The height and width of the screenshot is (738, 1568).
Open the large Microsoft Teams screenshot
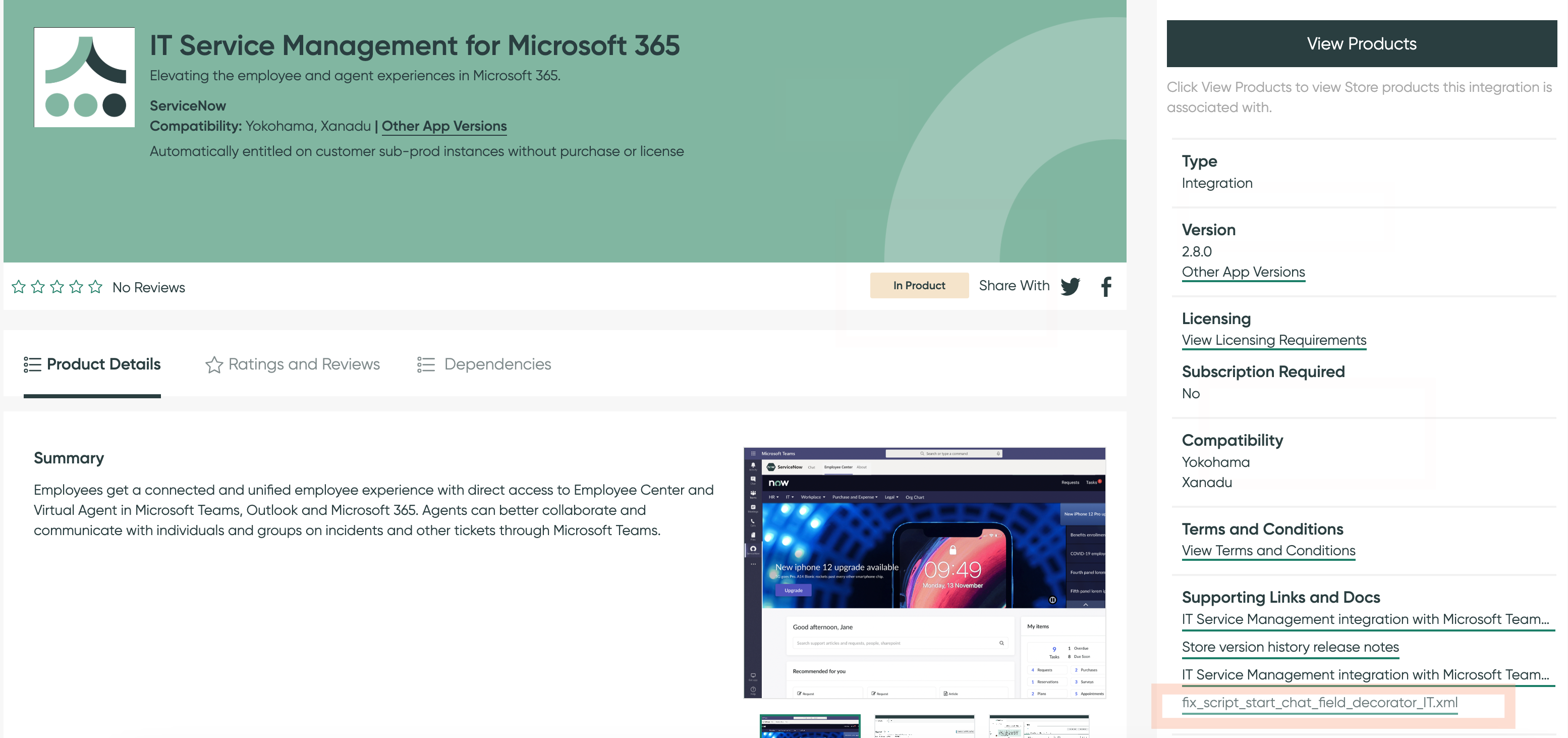coord(925,573)
